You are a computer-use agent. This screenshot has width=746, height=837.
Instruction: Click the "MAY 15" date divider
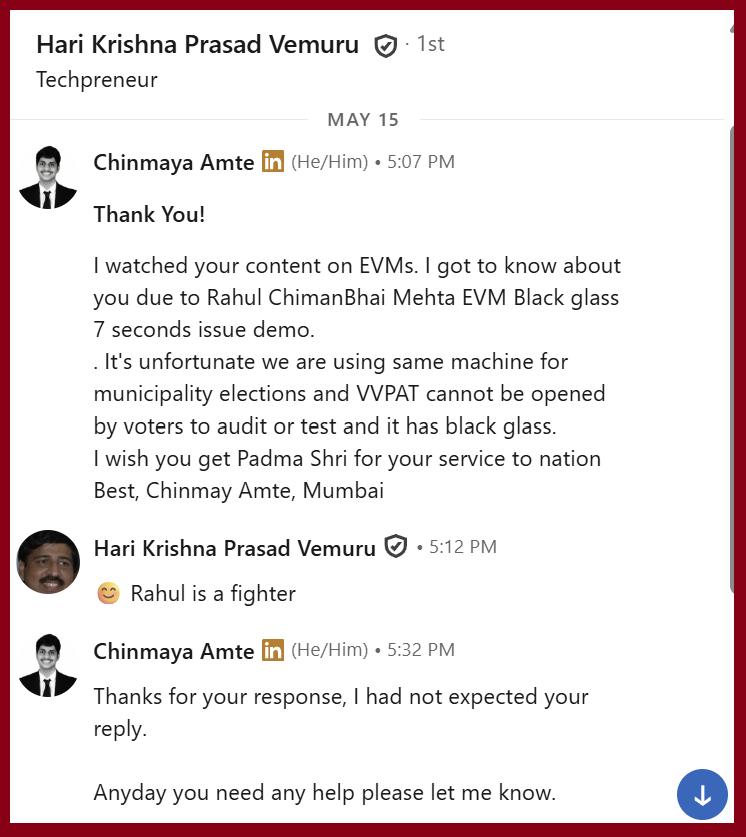click(x=363, y=120)
